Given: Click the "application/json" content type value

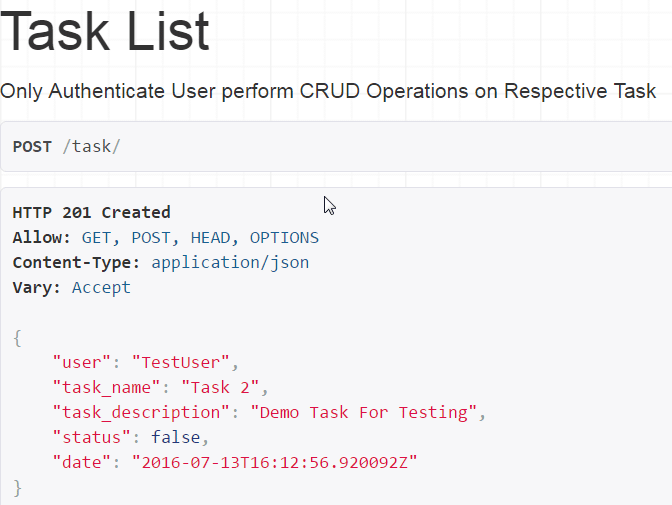Looking at the screenshot, I should pos(230,263).
